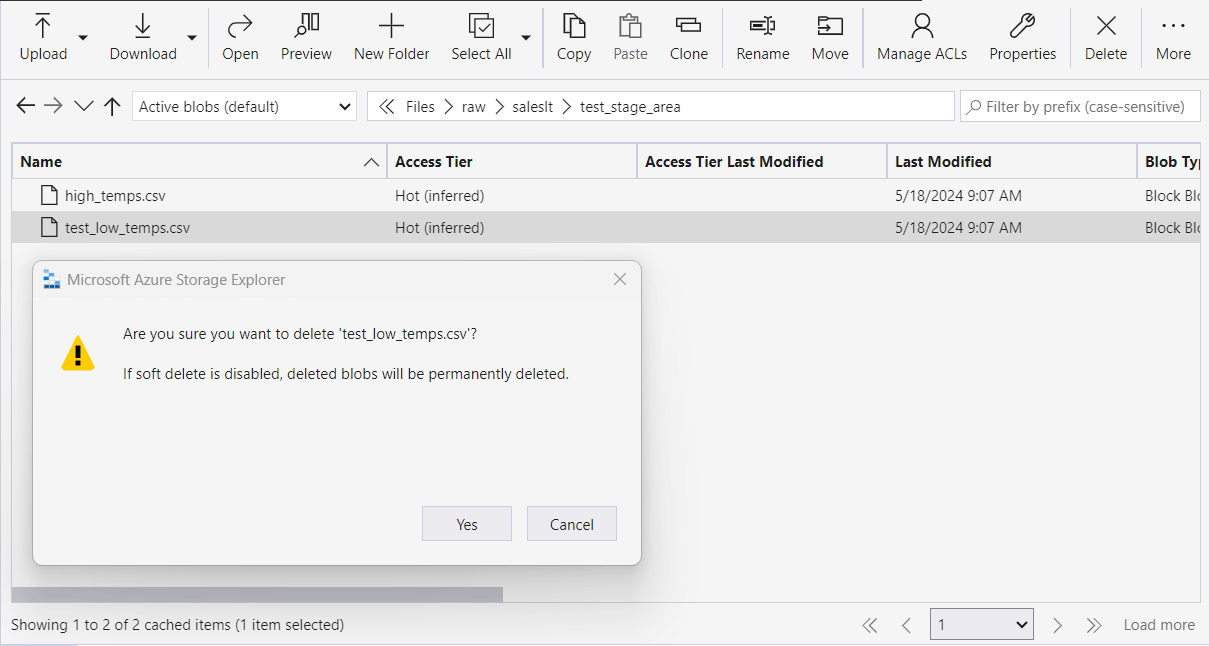Go to Files in the breadcrumb
This screenshot has height=646, width=1209.
pyautogui.click(x=420, y=106)
